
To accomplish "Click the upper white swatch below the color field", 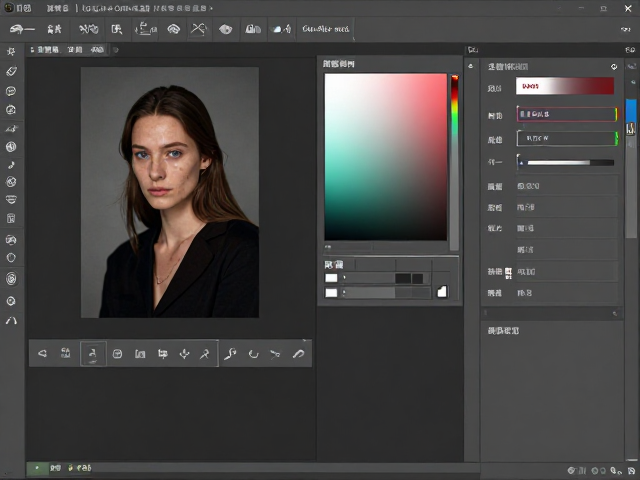I will point(331,278).
